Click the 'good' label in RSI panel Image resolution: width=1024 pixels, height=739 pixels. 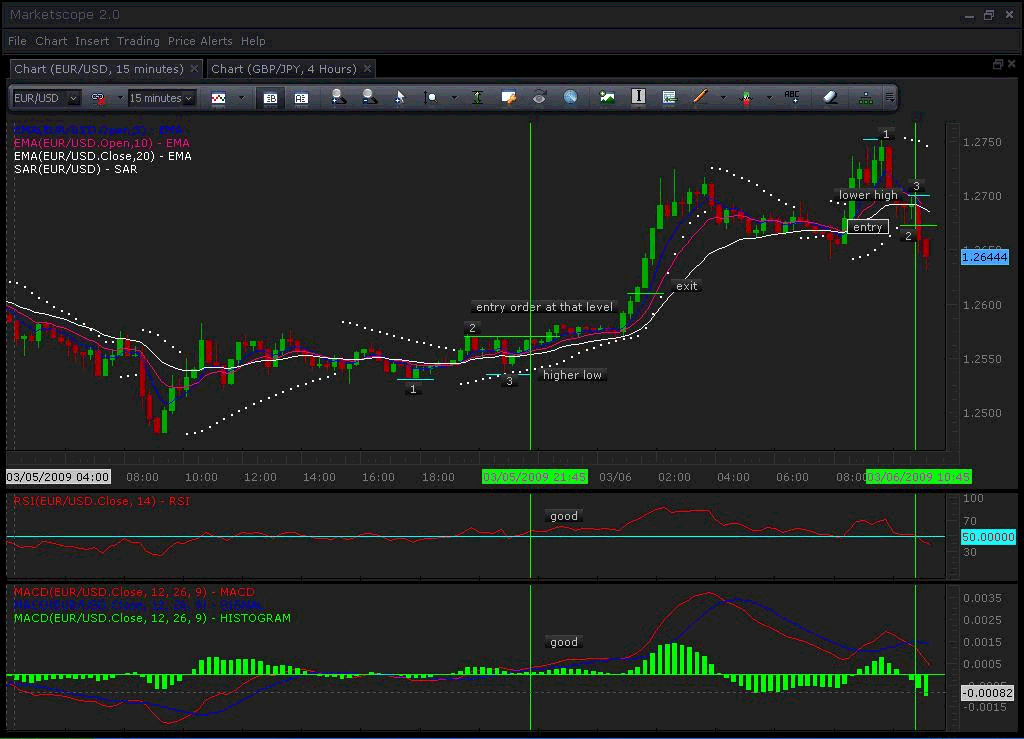(x=564, y=516)
